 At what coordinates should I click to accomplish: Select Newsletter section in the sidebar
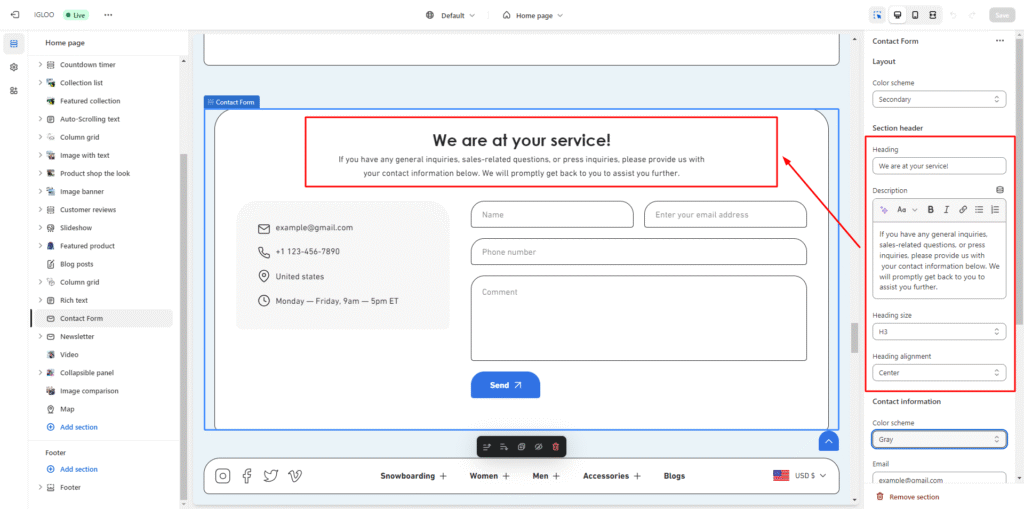pos(77,337)
